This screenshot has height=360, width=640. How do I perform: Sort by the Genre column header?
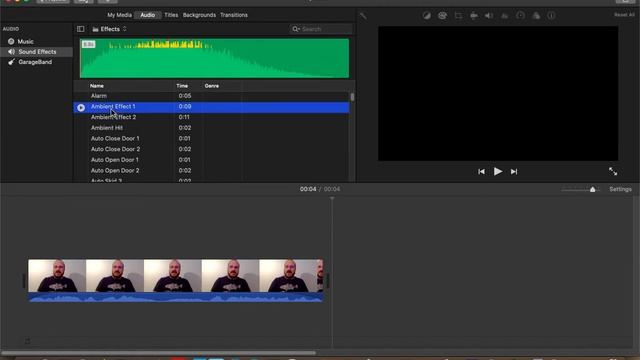pyautogui.click(x=212, y=86)
